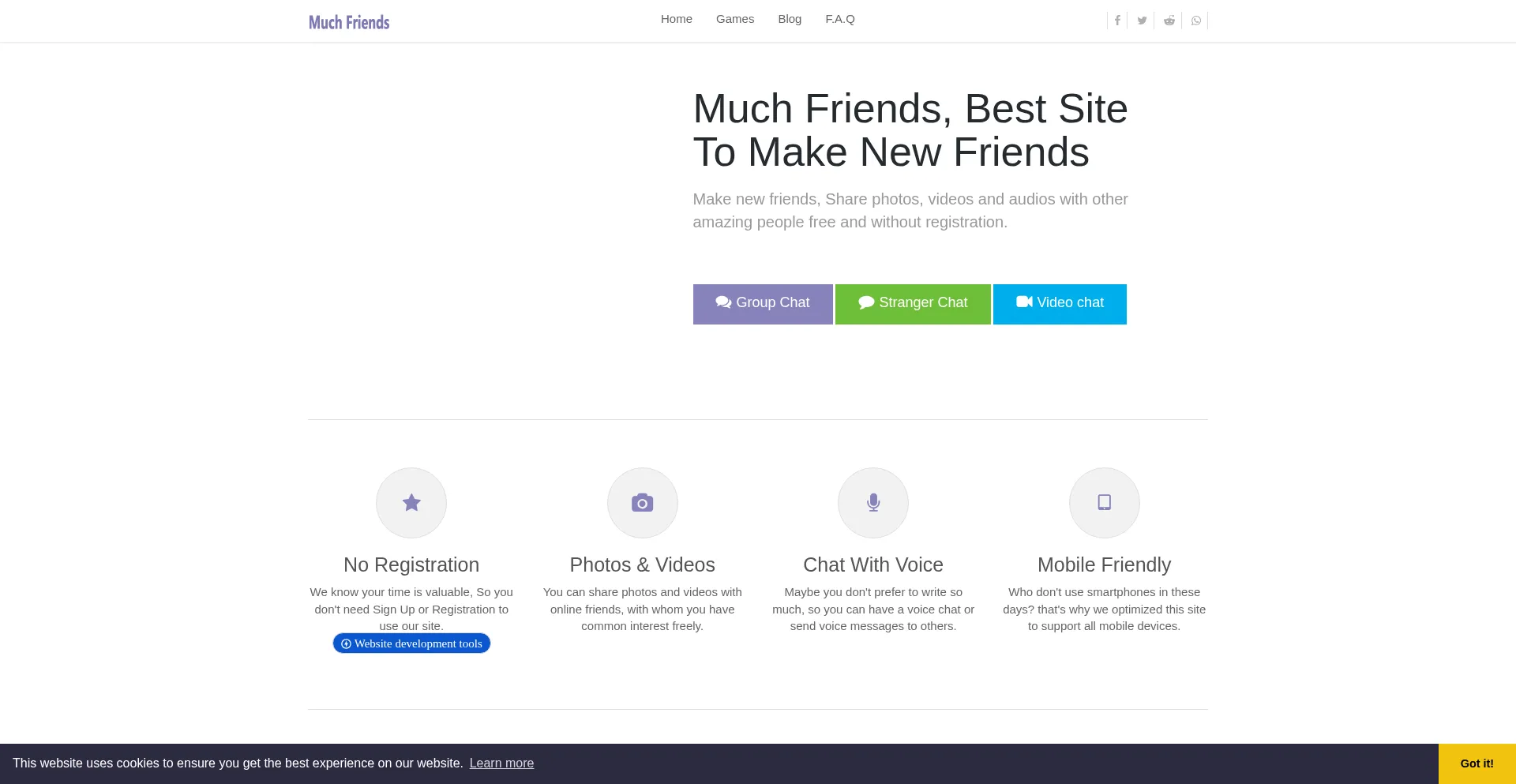1516x784 pixels.
Task: Start a Video chat
Action: pyautogui.click(x=1060, y=304)
